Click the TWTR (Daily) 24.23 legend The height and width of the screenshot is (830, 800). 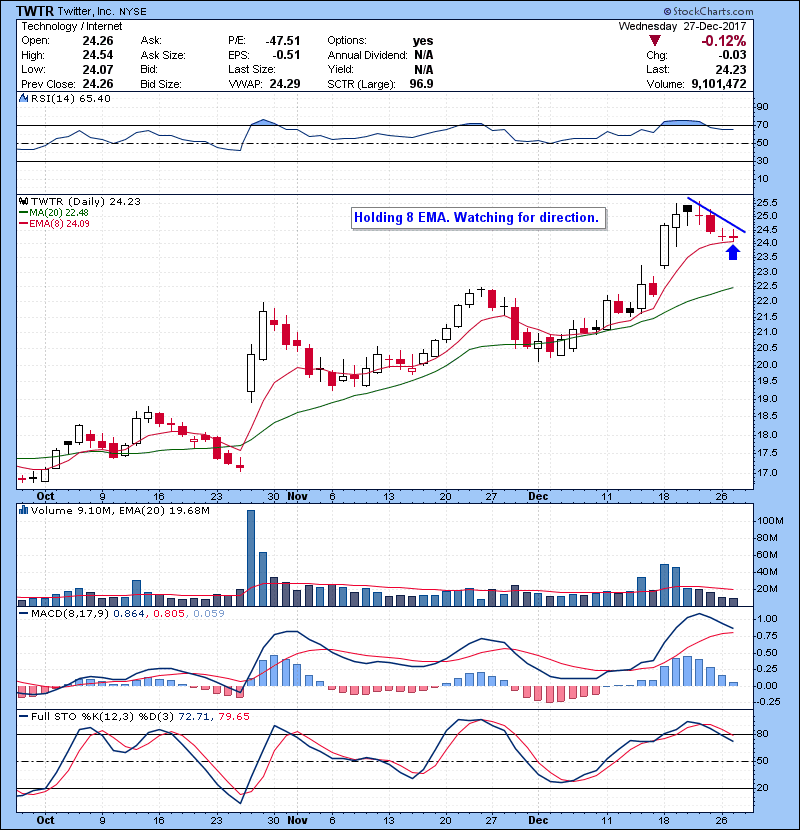[86, 202]
